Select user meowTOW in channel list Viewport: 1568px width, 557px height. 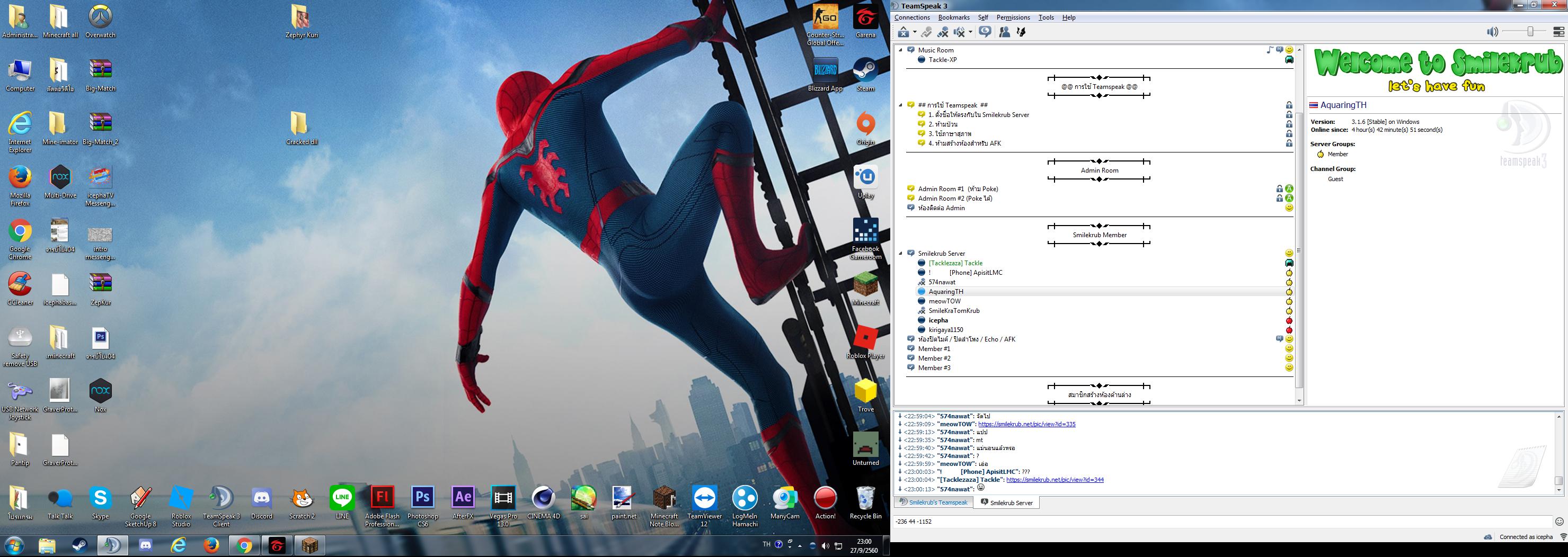(944, 301)
